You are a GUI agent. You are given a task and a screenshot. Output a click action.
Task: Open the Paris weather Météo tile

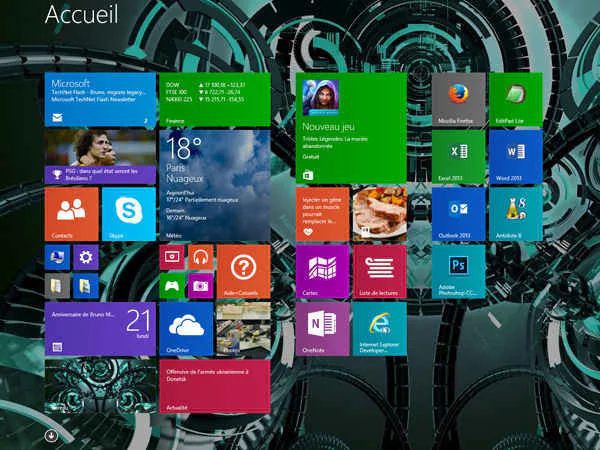[x=215, y=186]
